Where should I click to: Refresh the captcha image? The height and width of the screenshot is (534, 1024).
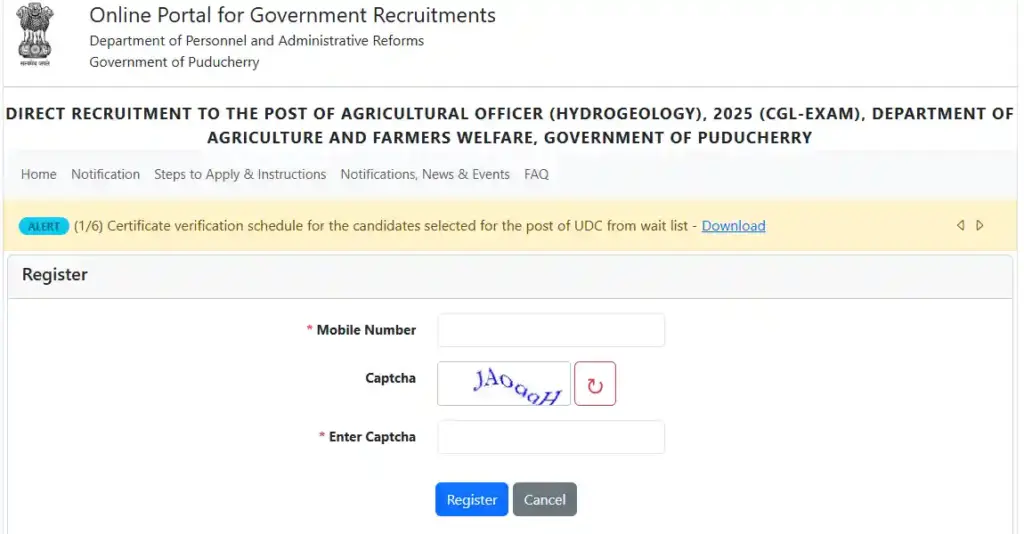click(x=595, y=384)
